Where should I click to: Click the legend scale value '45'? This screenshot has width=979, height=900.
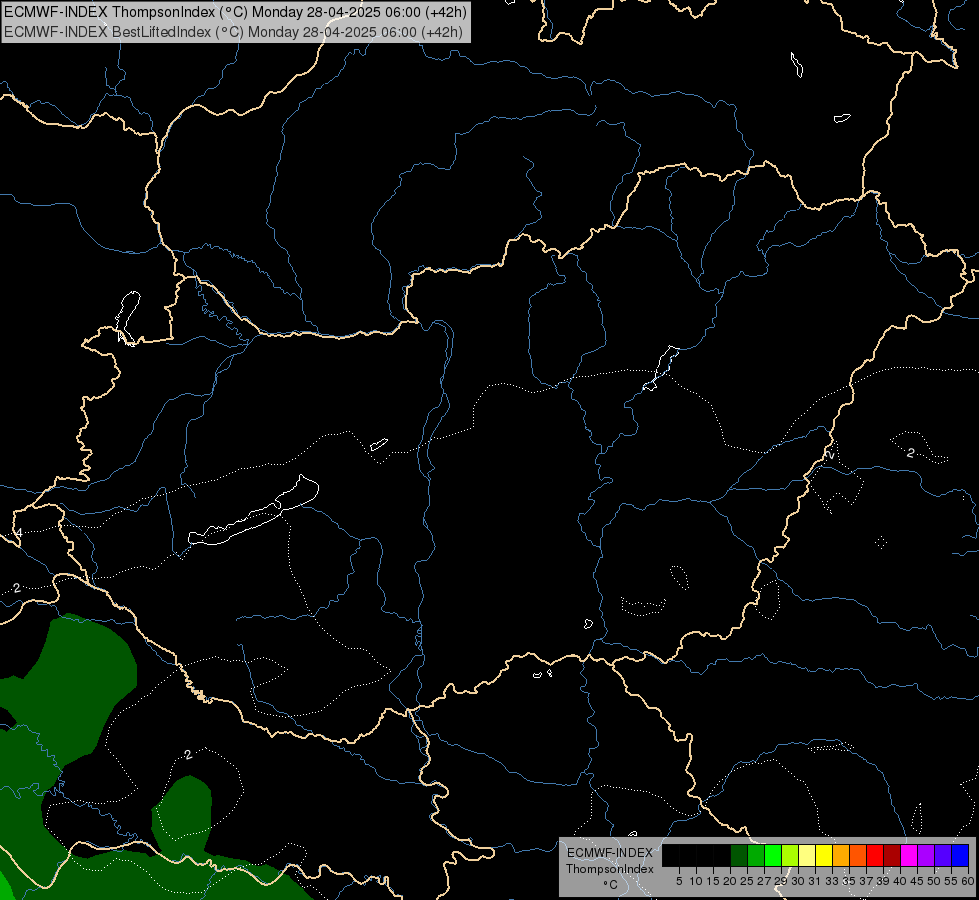[x=917, y=881]
